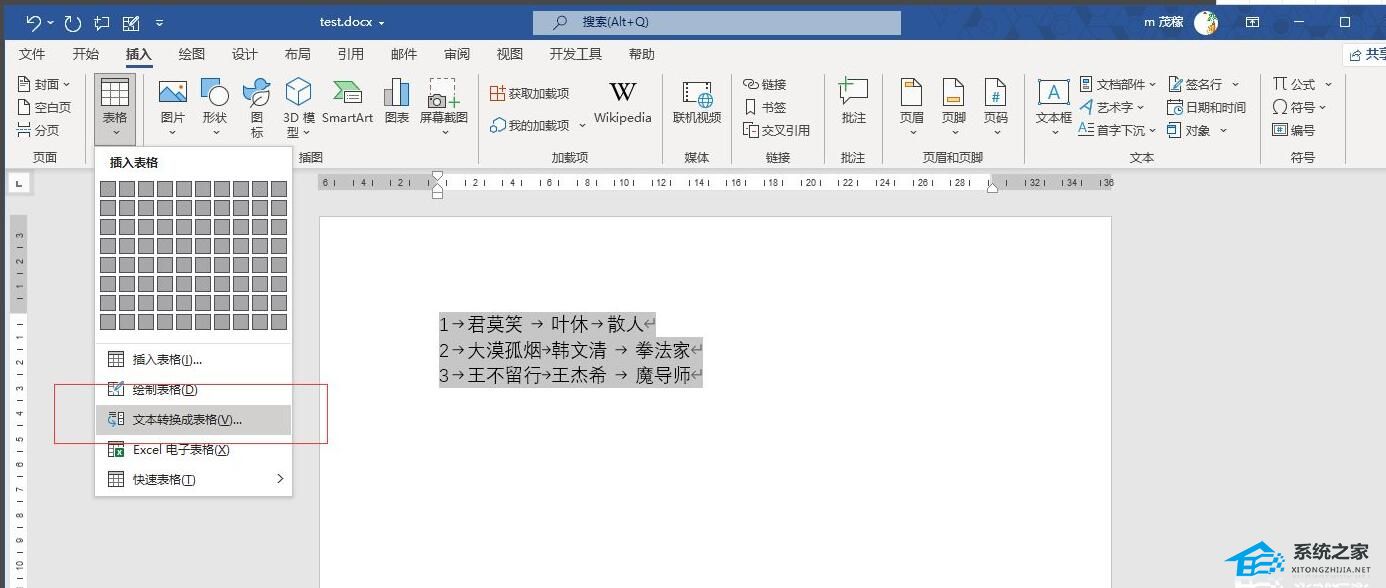Insert a Blank Page (空白页)
The image size is (1386, 588).
click(45, 107)
